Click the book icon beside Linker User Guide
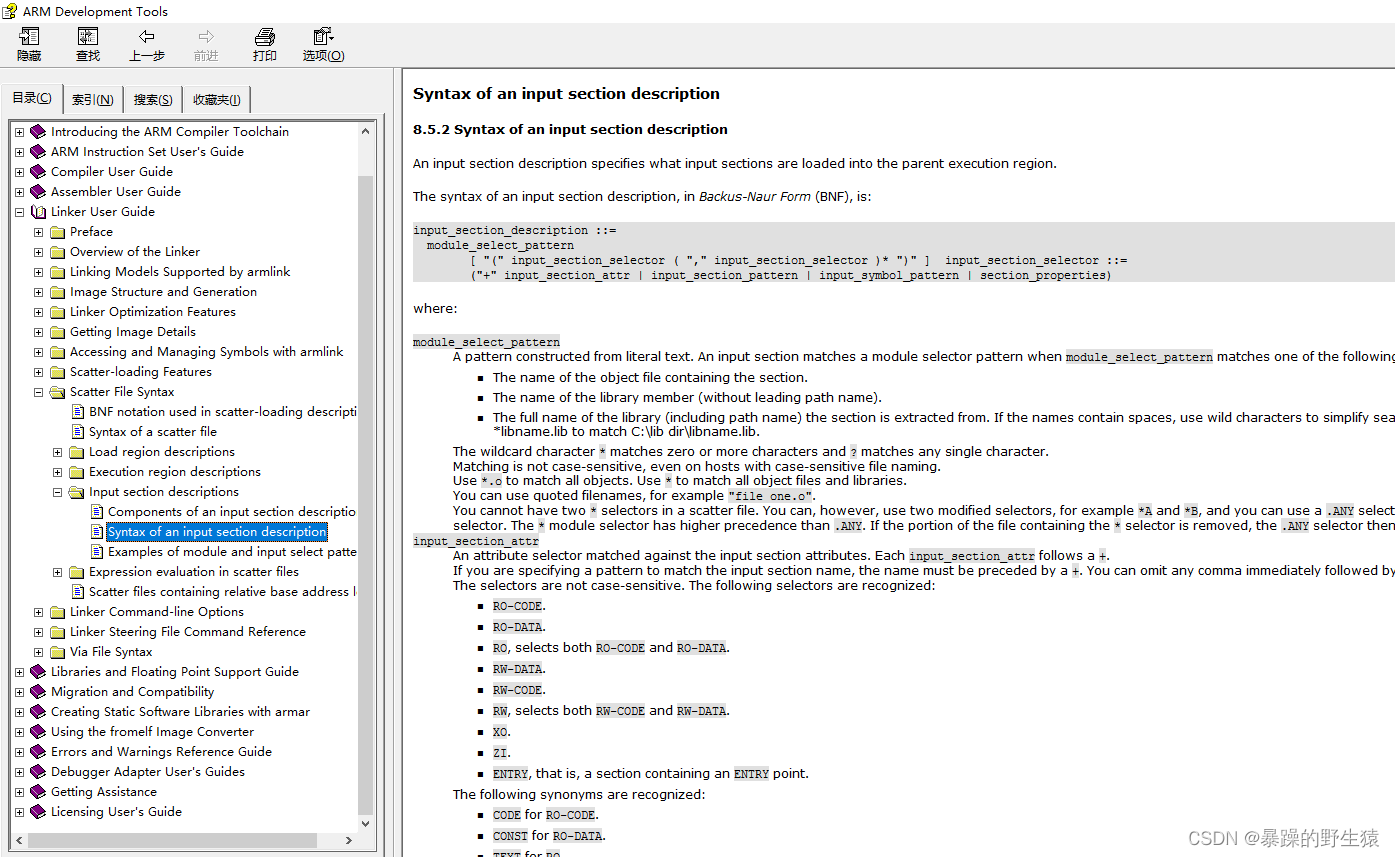Viewport: 1395px width, 857px height. pos(40,211)
